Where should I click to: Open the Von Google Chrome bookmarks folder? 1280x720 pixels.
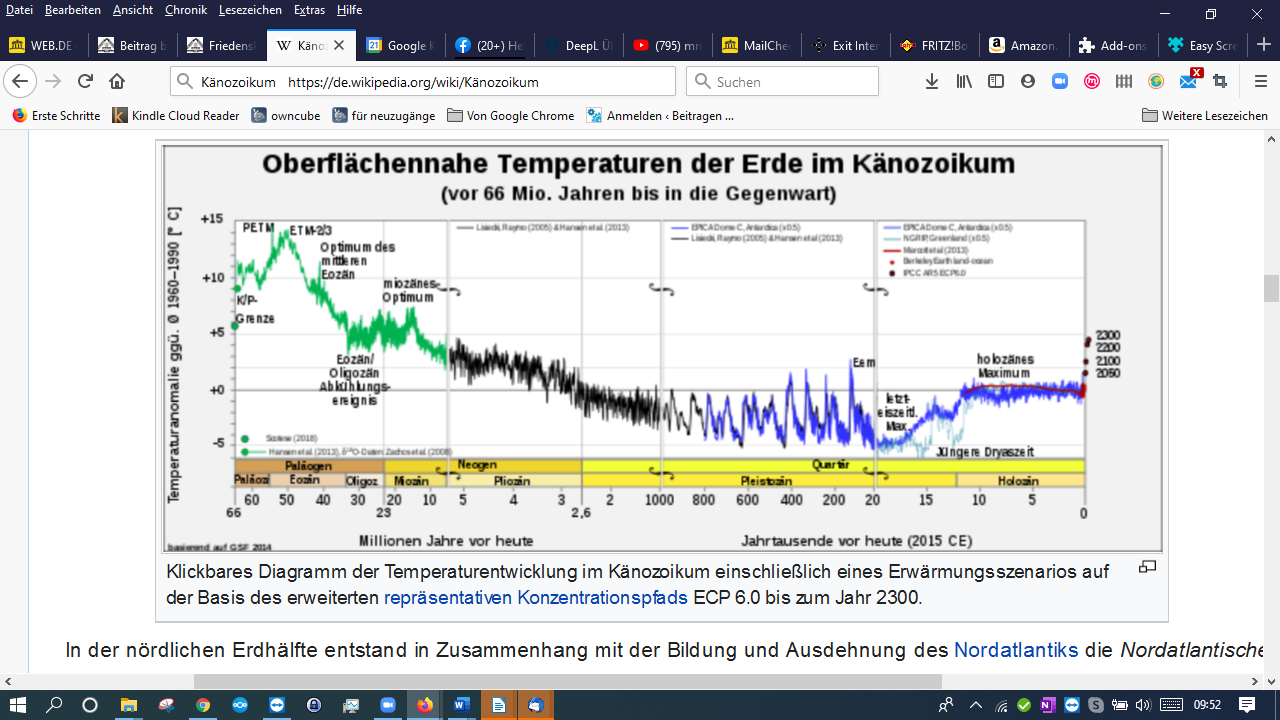point(510,116)
